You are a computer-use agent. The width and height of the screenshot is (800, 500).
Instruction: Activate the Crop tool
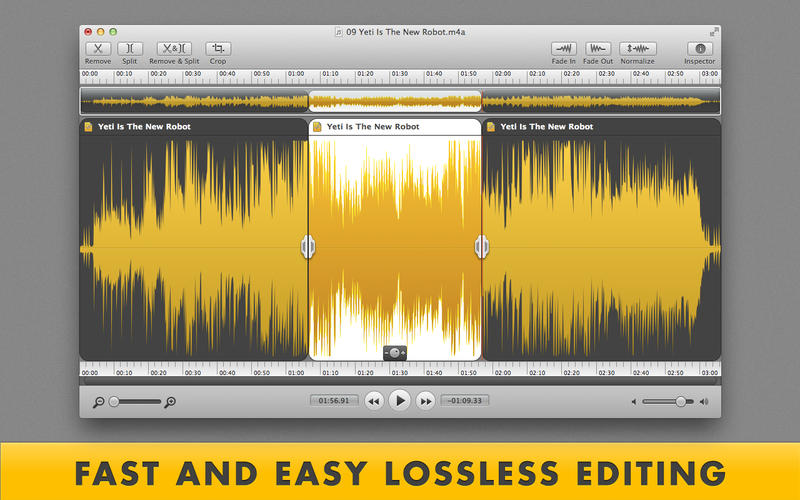point(217,48)
